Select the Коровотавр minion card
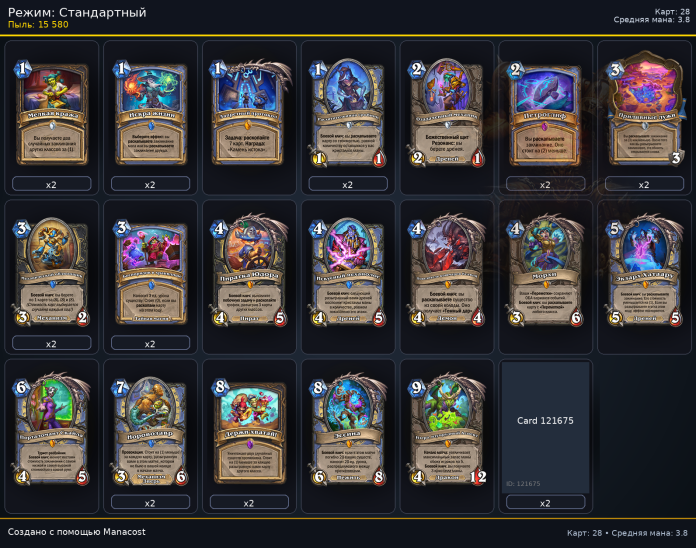Screen dimensions: 696x548 [x=150, y=430]
